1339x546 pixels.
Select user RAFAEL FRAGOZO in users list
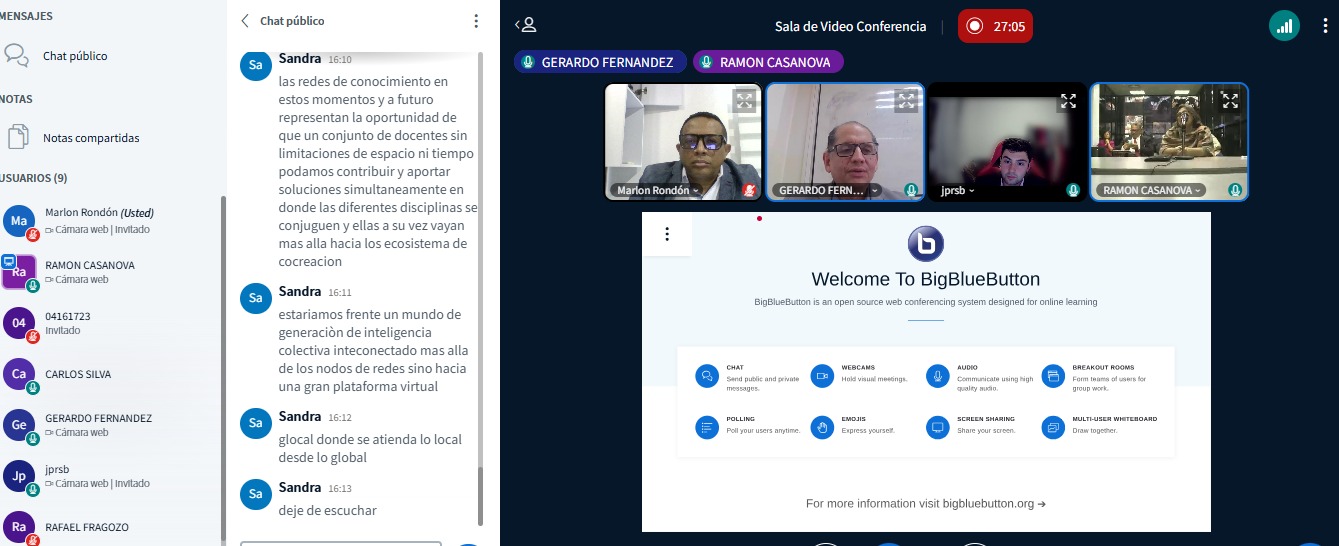(x=110, y=527)
